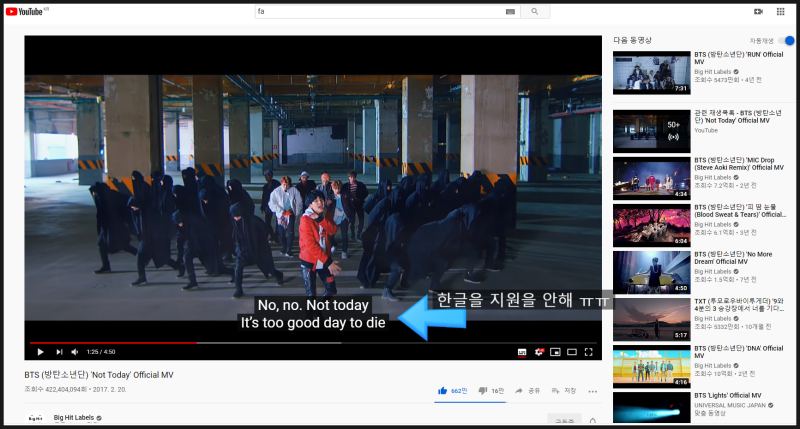Toggle the autoplay (자동재생) switch
The image size is (800, 429).
coord(787,41)
